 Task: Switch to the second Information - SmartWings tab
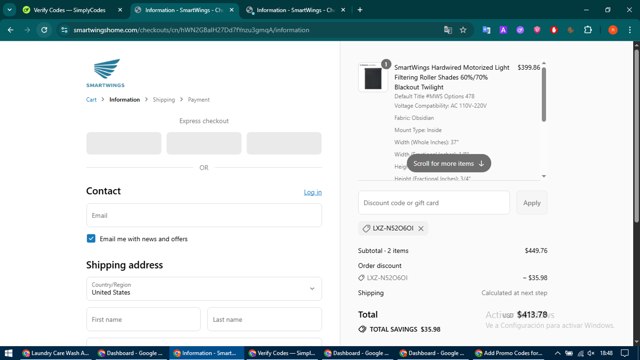coord(295,10)
